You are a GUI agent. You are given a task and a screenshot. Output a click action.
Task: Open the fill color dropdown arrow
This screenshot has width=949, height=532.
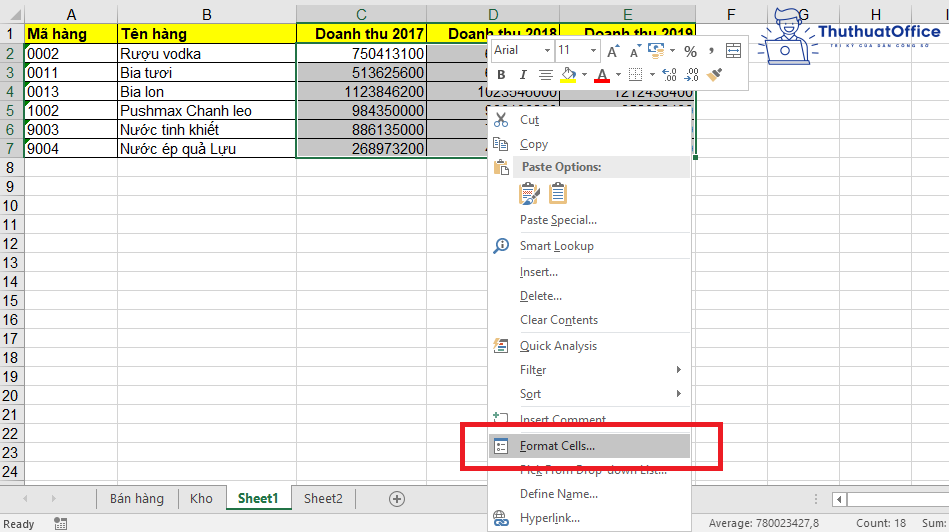[x=584, y=75]
